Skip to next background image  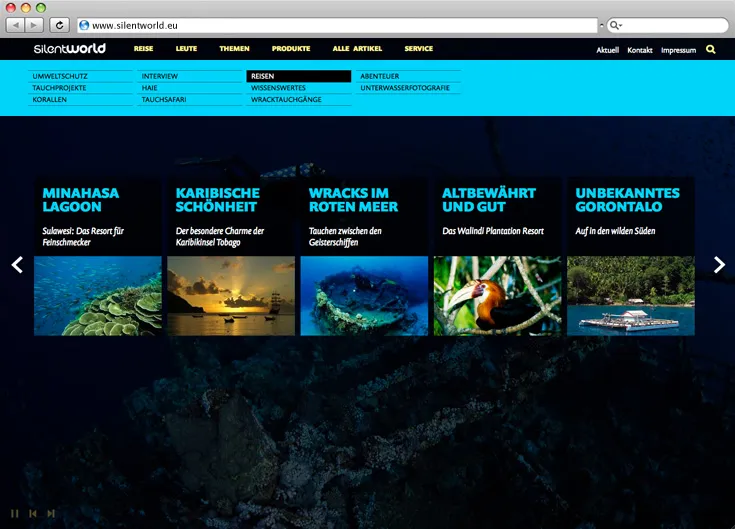click(x=51, y=514)
